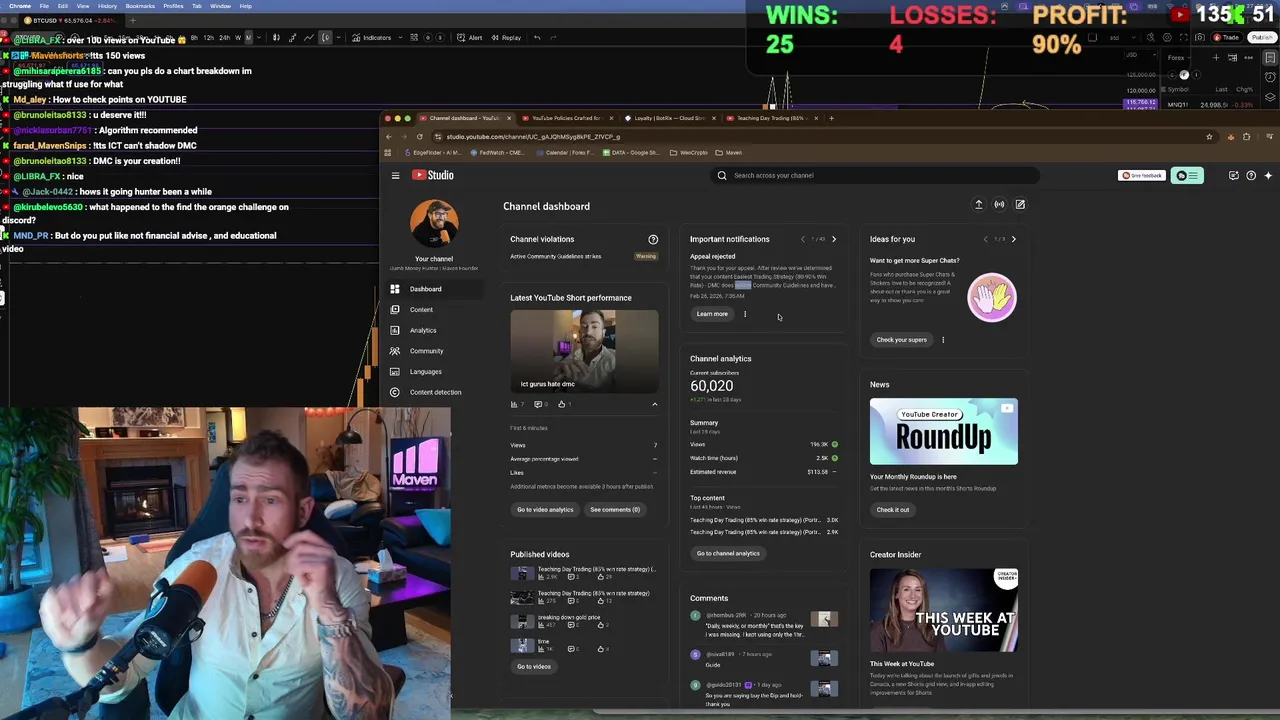The width and height of the screenshot is (1280, 720).
Task: Click the Check your supers button
Action: point(902,339)
